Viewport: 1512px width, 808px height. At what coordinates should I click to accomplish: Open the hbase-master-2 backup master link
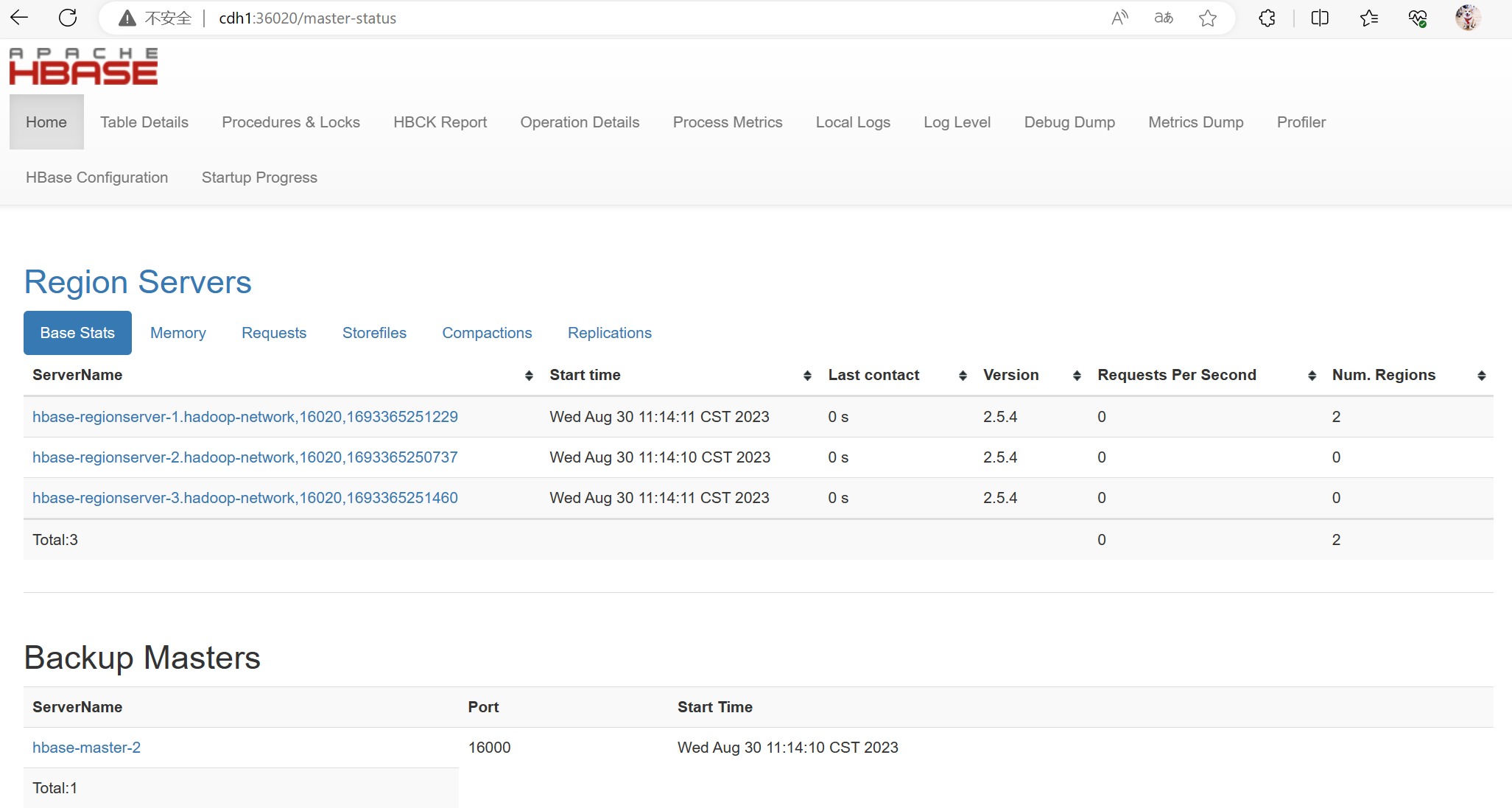click(86, 748)
